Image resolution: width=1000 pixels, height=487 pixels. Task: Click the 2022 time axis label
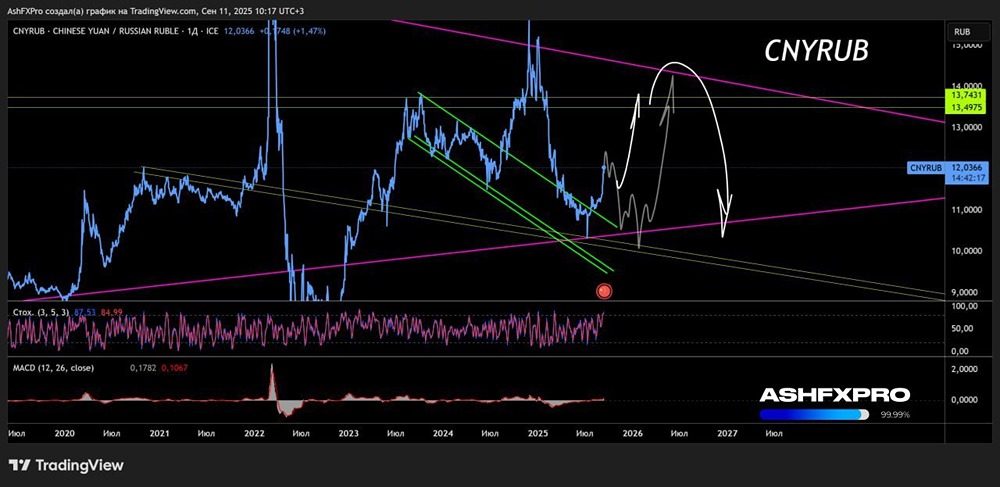tap(254, 433)
